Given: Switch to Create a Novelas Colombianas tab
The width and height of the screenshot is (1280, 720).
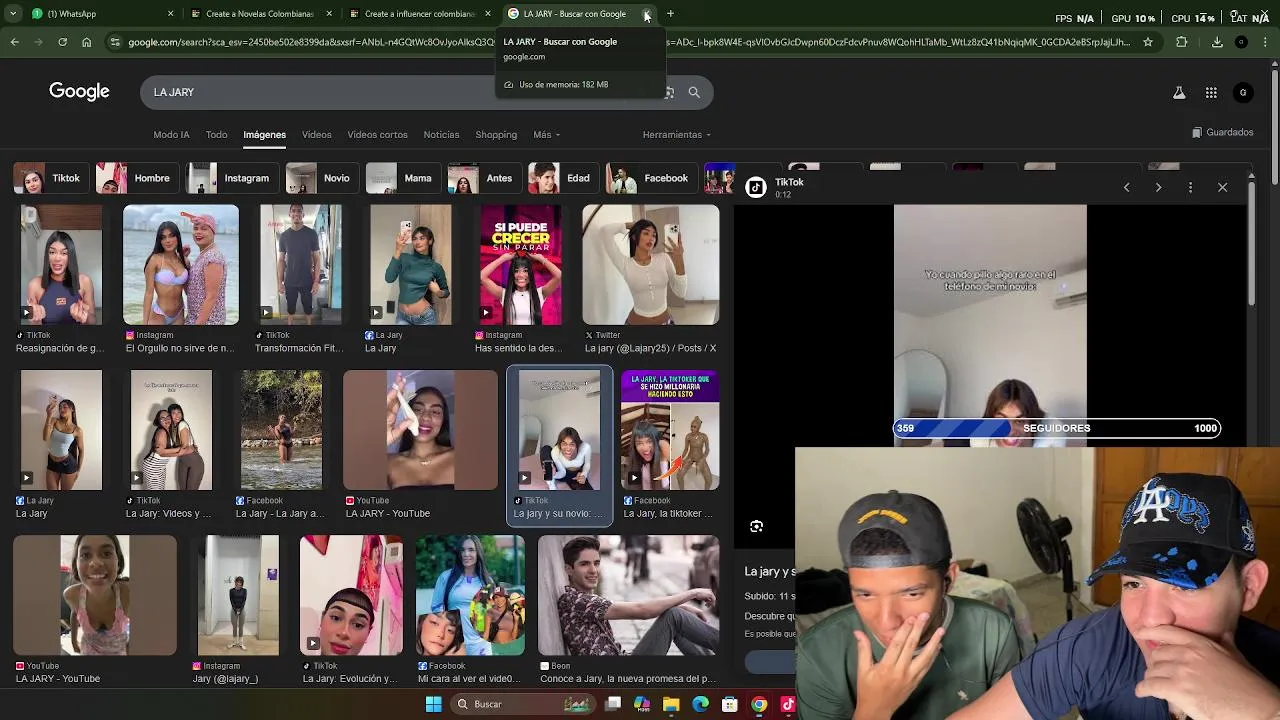Looking at the screenshot, I should [x=260, y=14].
